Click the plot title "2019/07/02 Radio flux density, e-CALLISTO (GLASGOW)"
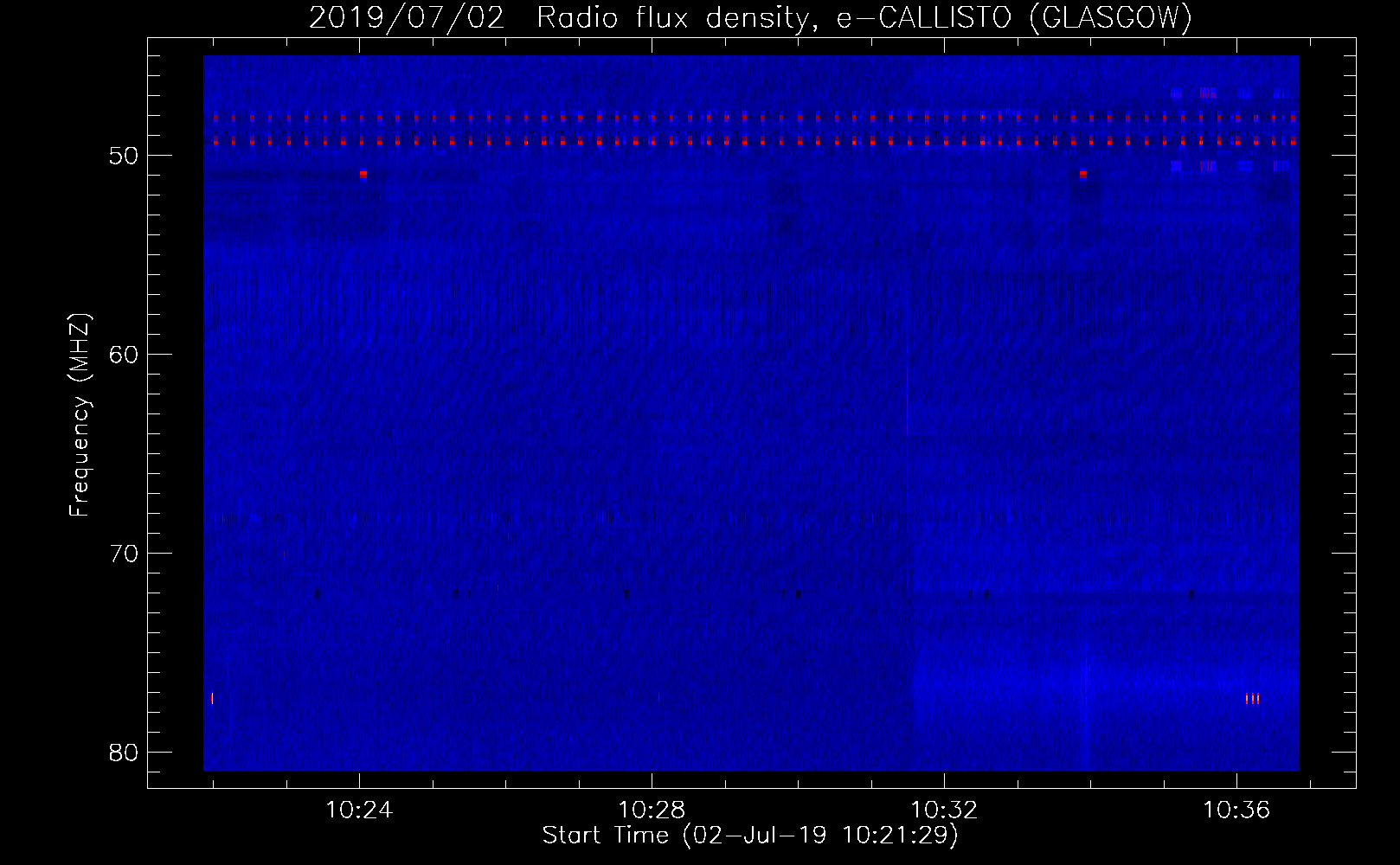1400x865 pixels. click(750, 17)
